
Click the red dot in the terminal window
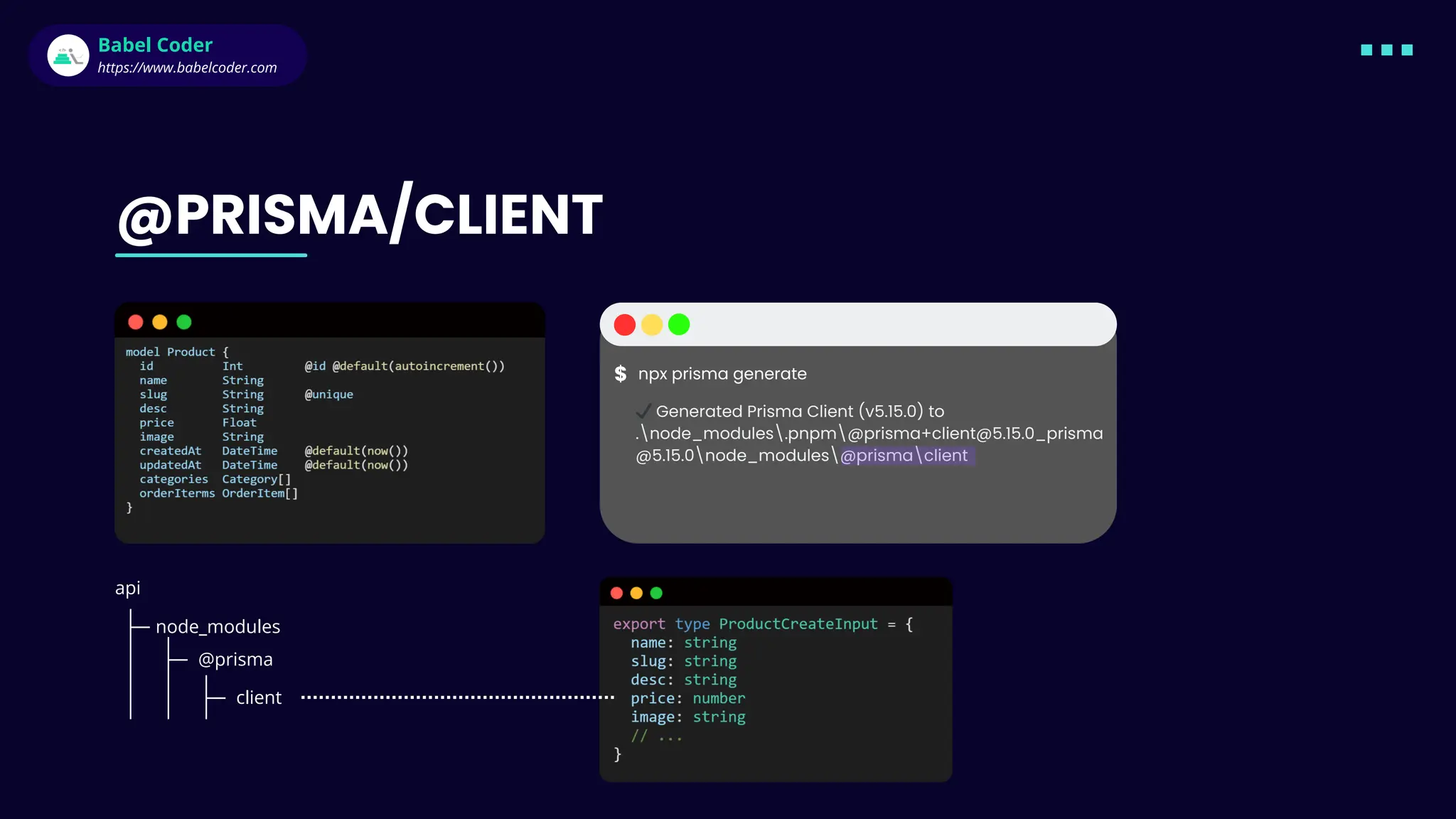(x=625, y=325)
